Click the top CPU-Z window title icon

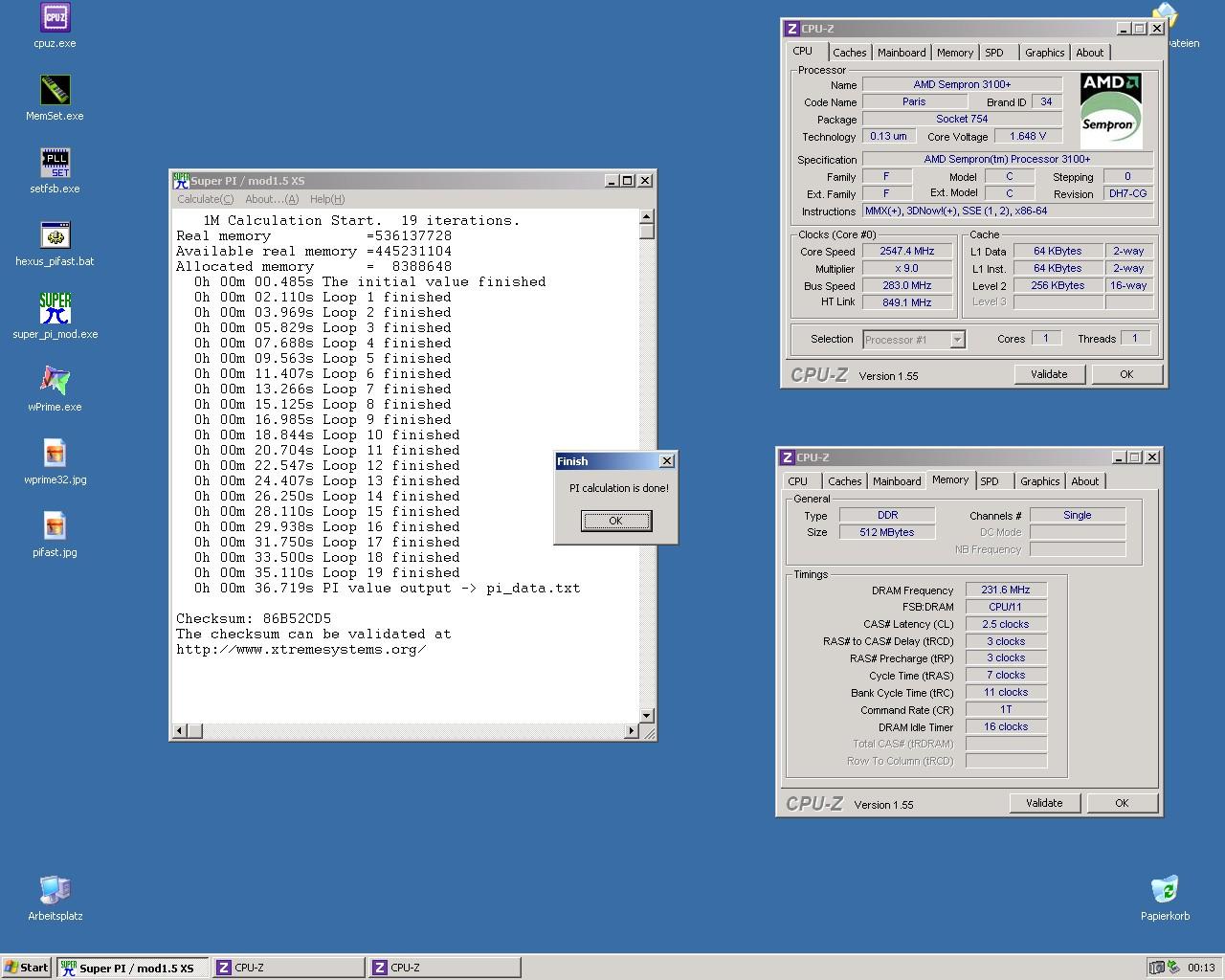point(791,29)
